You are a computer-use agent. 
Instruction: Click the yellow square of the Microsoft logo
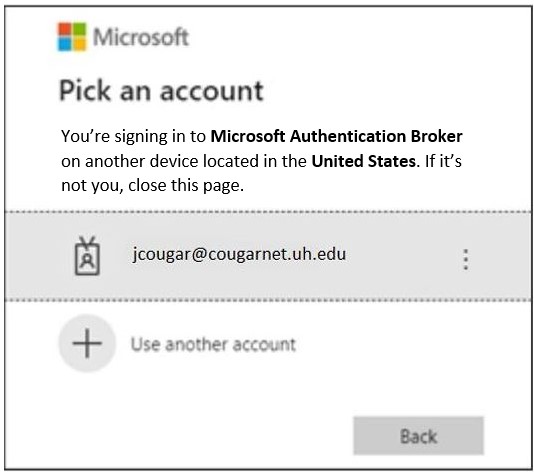click(79, 44)
